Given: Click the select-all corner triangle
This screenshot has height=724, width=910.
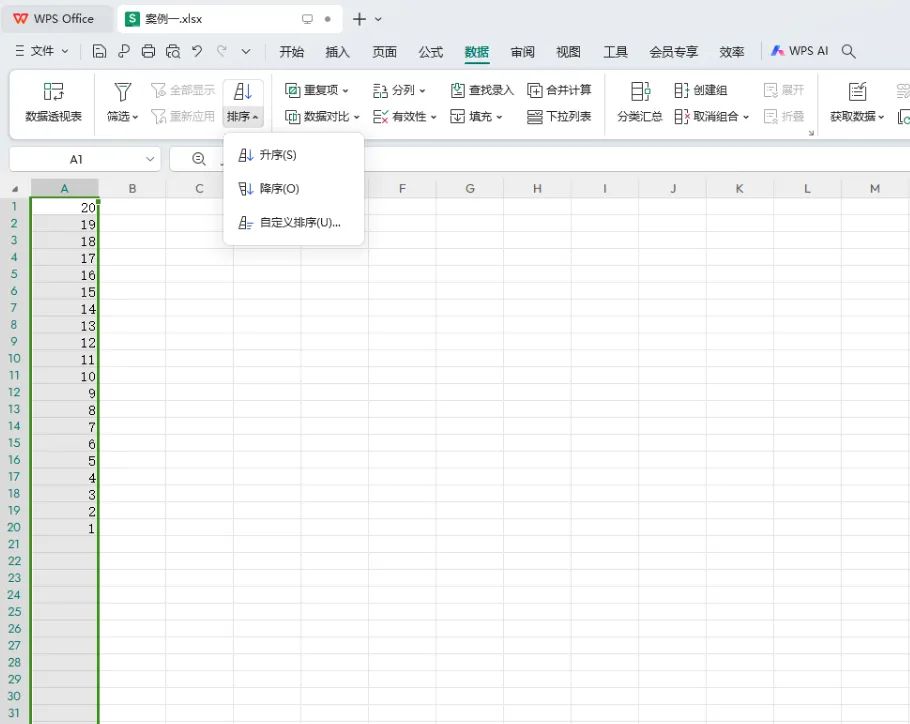Looking at the screenshot, I should [x=15, y=189].
